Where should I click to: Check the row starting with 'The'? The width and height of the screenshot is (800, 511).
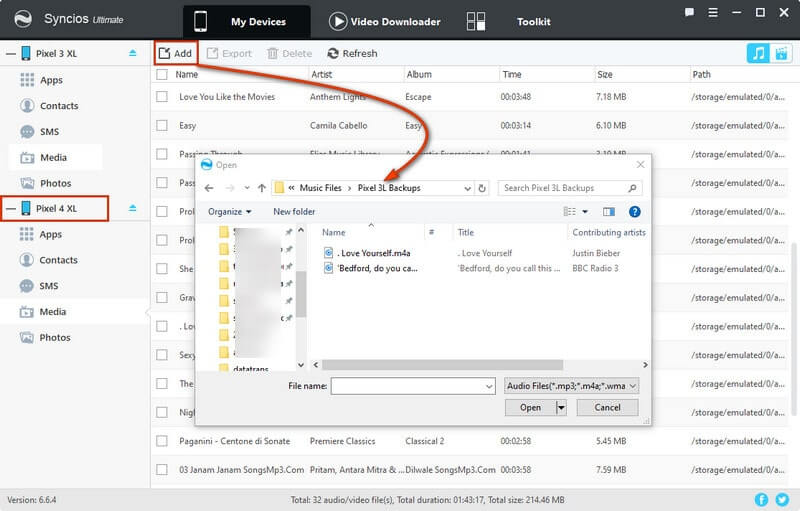click(x=162, y=383)
